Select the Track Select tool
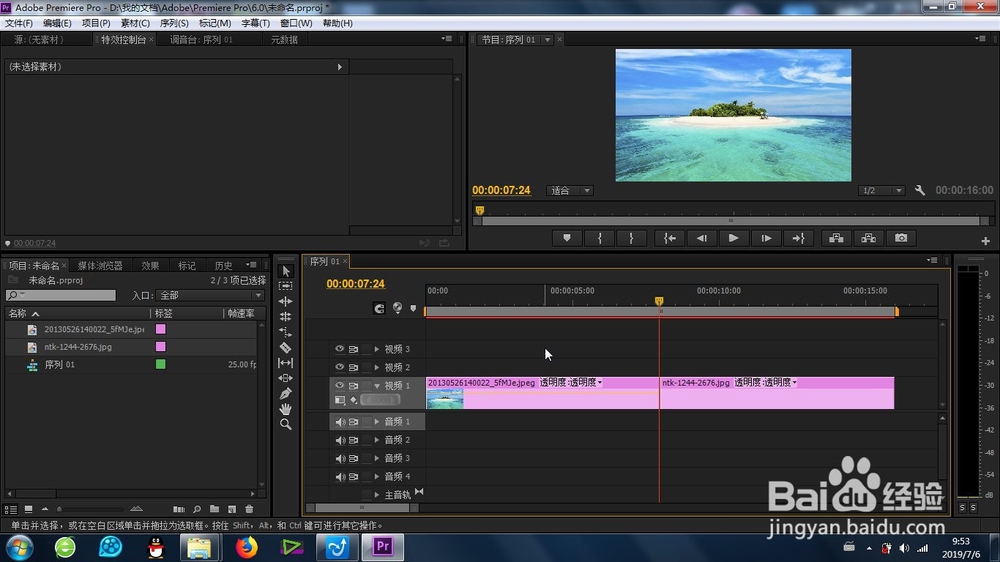This screenshot has width=1000, height=562. tap(286, 286)
